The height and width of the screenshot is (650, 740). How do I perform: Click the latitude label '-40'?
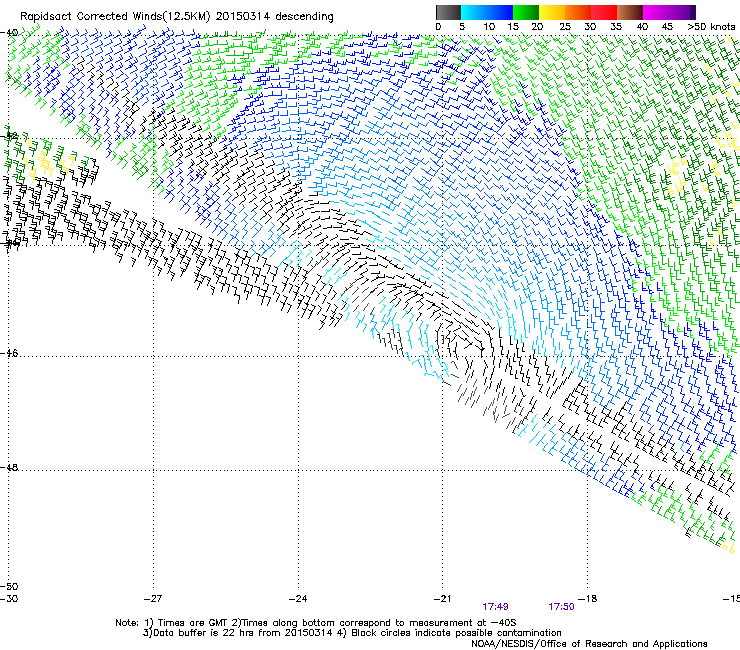point(10,33)
